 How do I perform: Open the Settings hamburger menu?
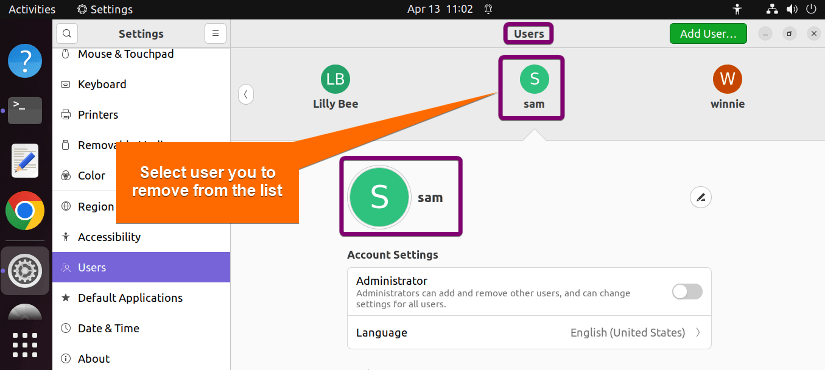215,34
